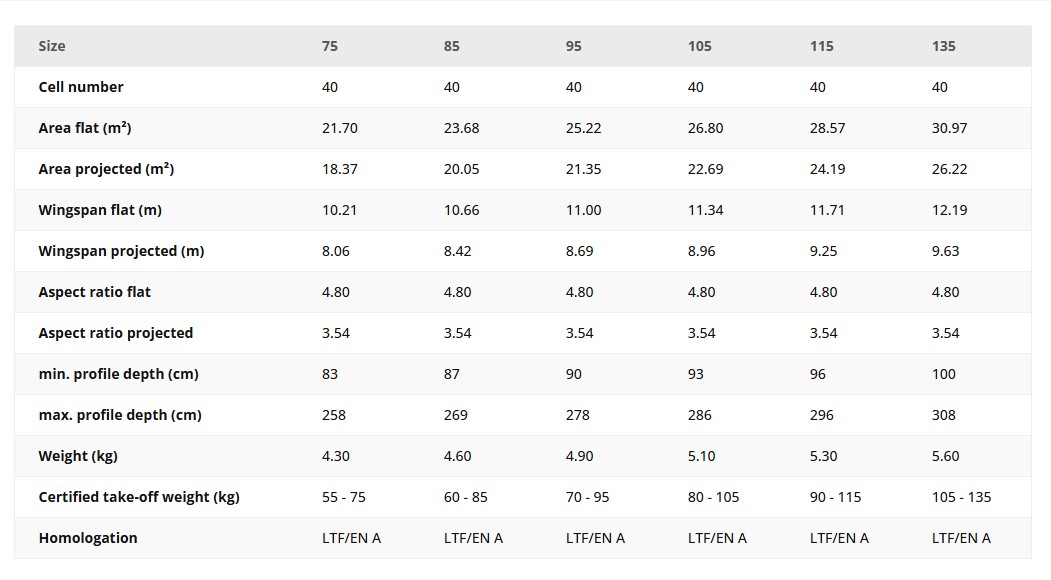
Task: Click the Cell number row label
Action: [81, 87]
